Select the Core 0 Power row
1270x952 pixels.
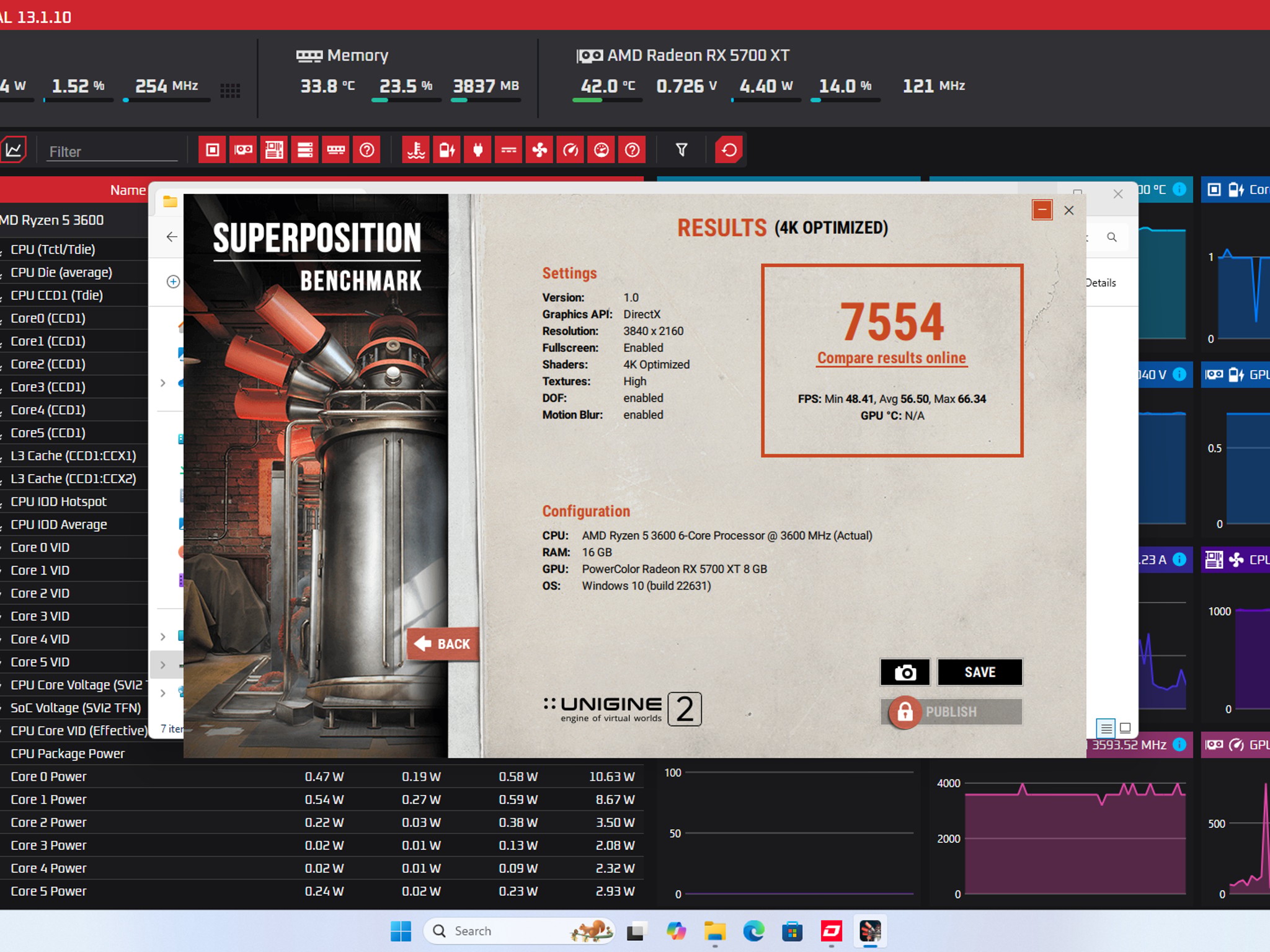coord(322,777)
